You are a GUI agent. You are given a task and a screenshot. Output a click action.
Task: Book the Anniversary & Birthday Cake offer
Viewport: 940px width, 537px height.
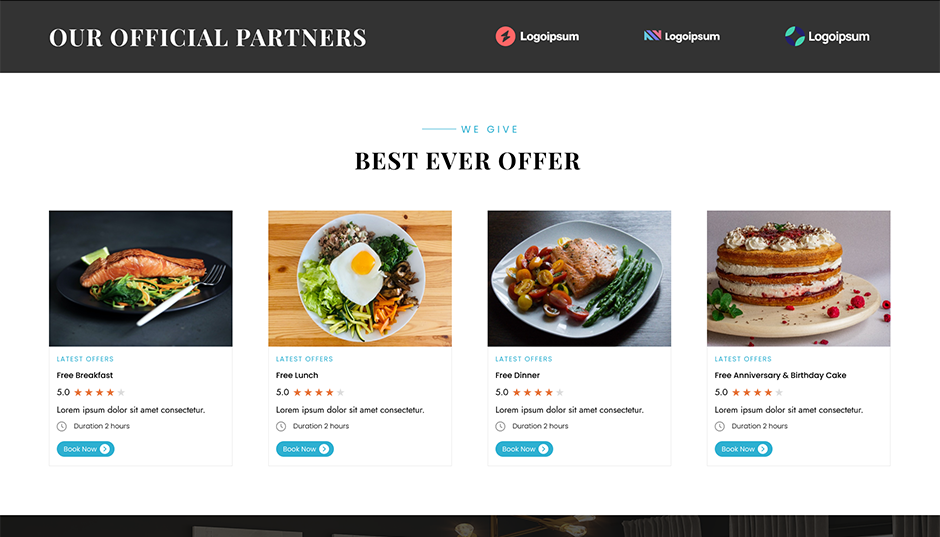[744, 449]
